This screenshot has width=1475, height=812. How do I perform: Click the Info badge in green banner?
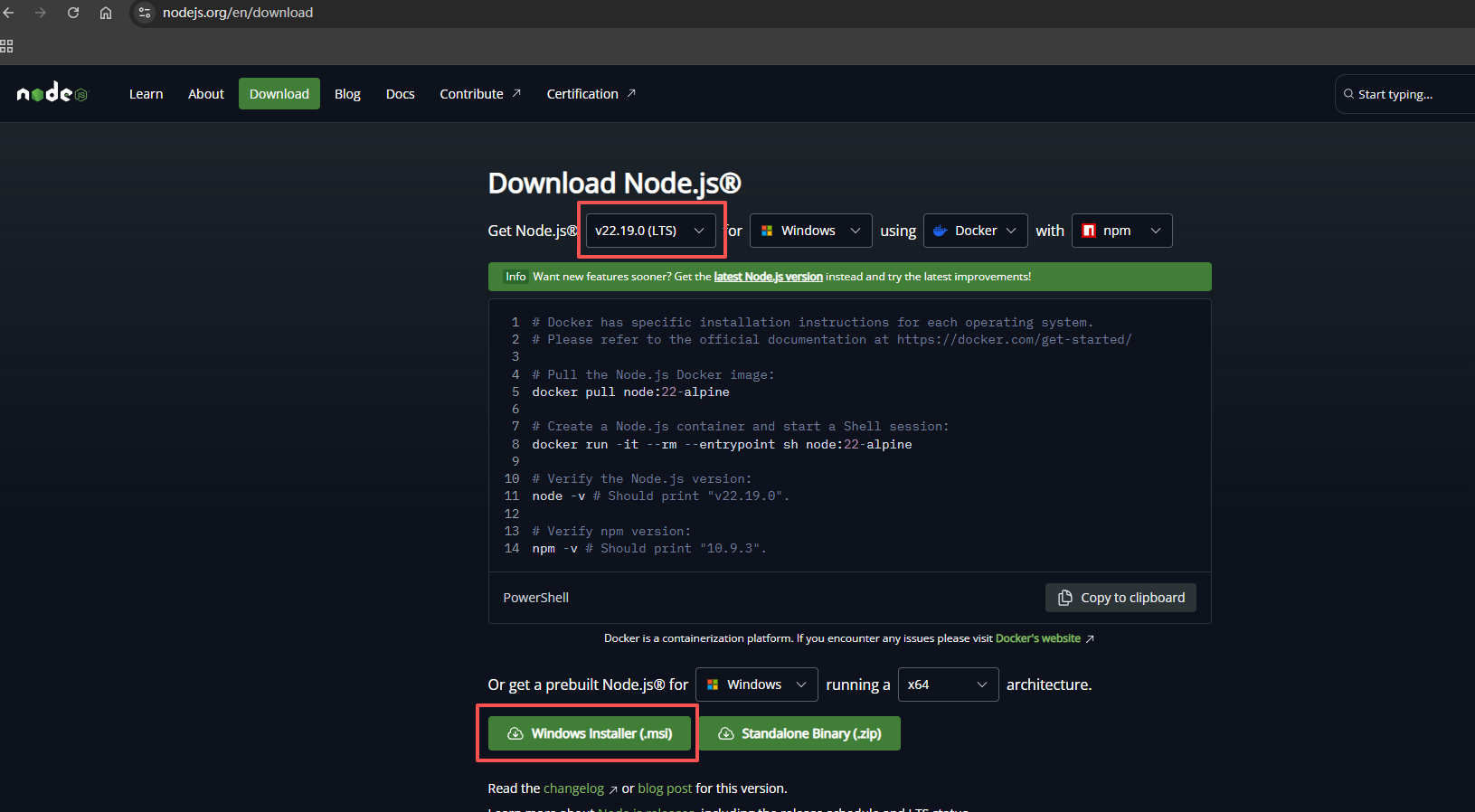pos(515,277)
